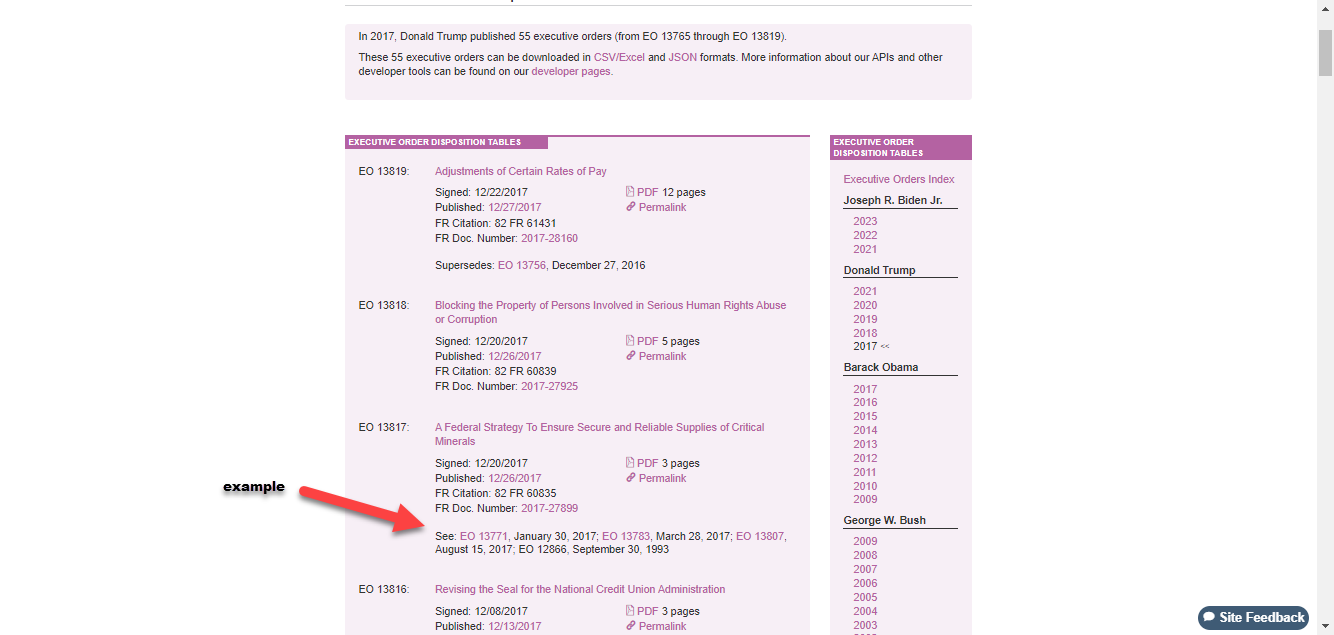Viewport: 1334px width, 635px height.
Task: Click the 'FR Citation: 82 FR 60839' text
Action: click(x=496, y=371)
